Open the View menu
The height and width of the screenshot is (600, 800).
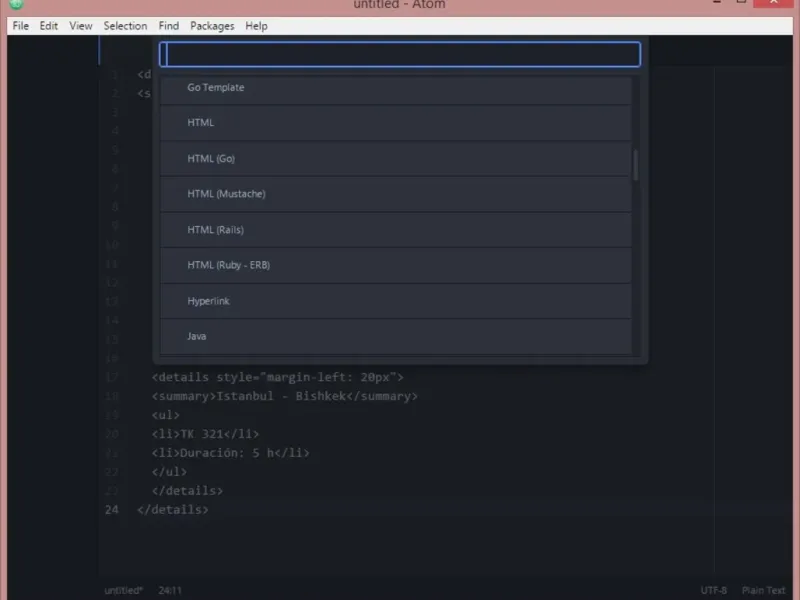tap(81, 26)
